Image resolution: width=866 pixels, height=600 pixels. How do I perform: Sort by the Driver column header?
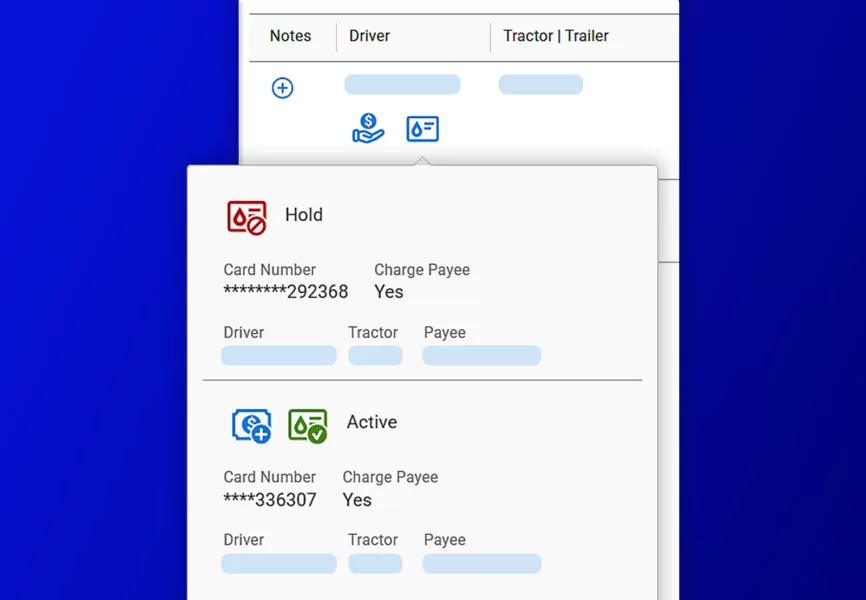[369, 36]
